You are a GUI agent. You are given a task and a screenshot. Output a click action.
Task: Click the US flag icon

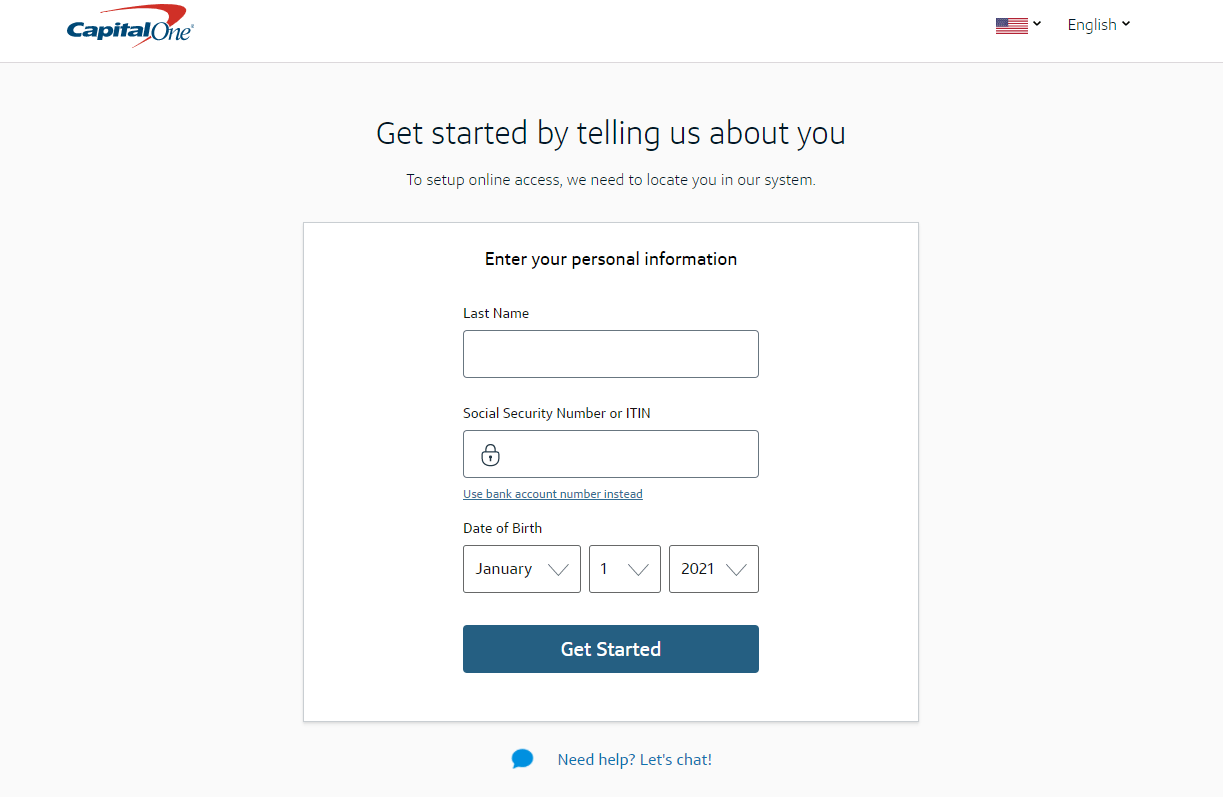pos(1011,25)
